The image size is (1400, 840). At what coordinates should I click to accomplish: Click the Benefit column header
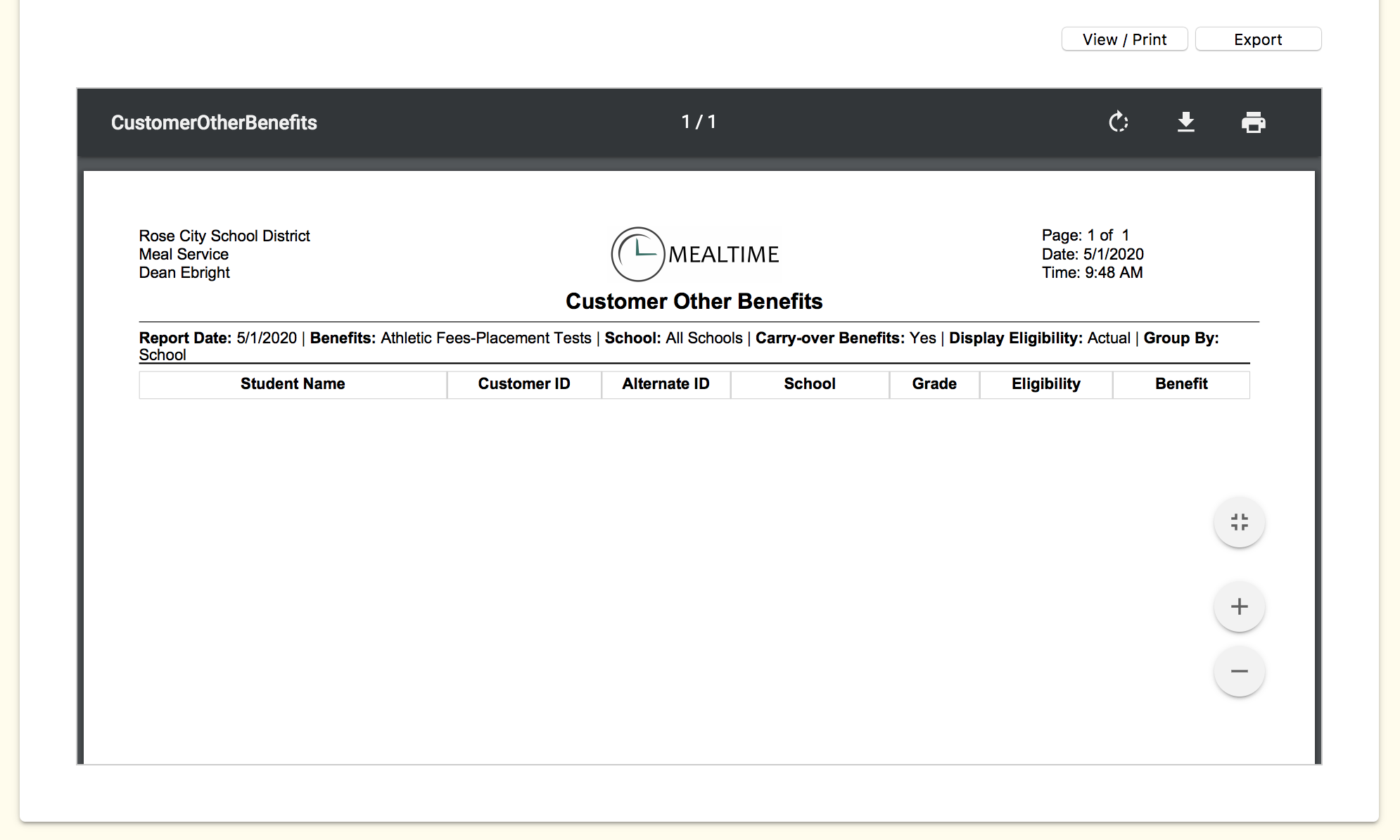coord(1181,384)
